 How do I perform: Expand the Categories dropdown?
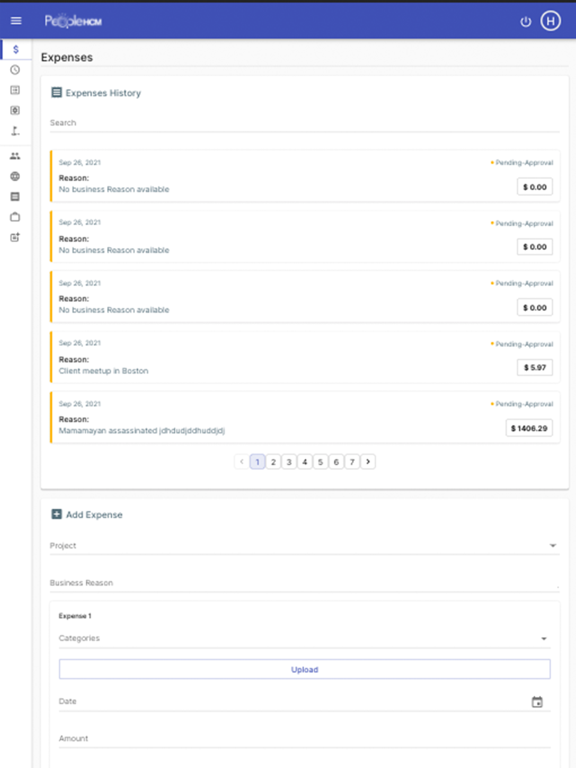544,639
